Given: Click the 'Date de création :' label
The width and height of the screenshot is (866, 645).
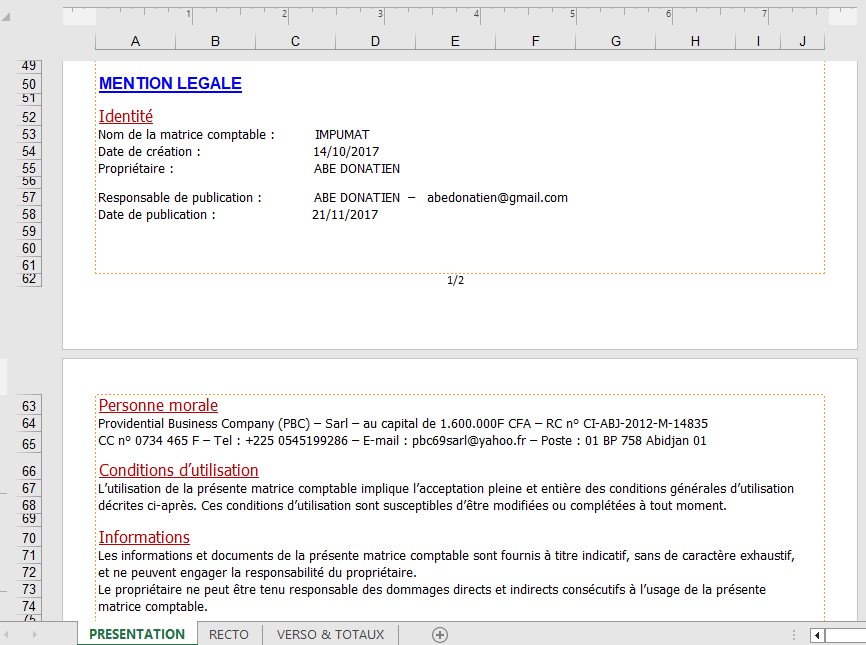Looking at the screenshot, I should 149,152.
